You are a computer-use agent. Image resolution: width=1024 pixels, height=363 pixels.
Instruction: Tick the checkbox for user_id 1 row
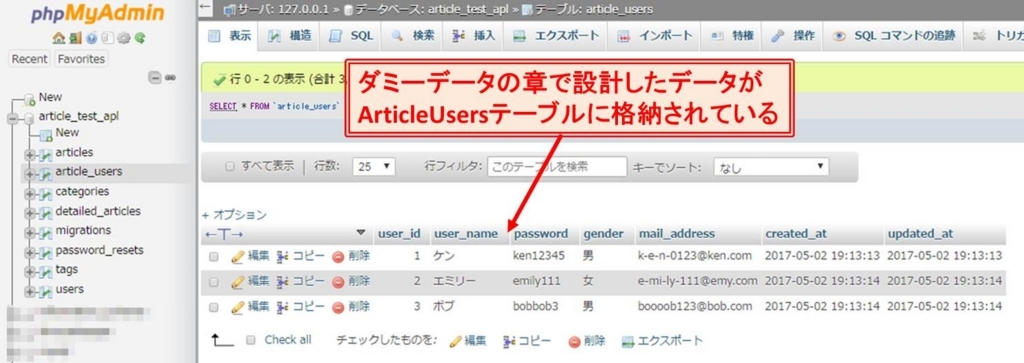click(x=214, y=257)
